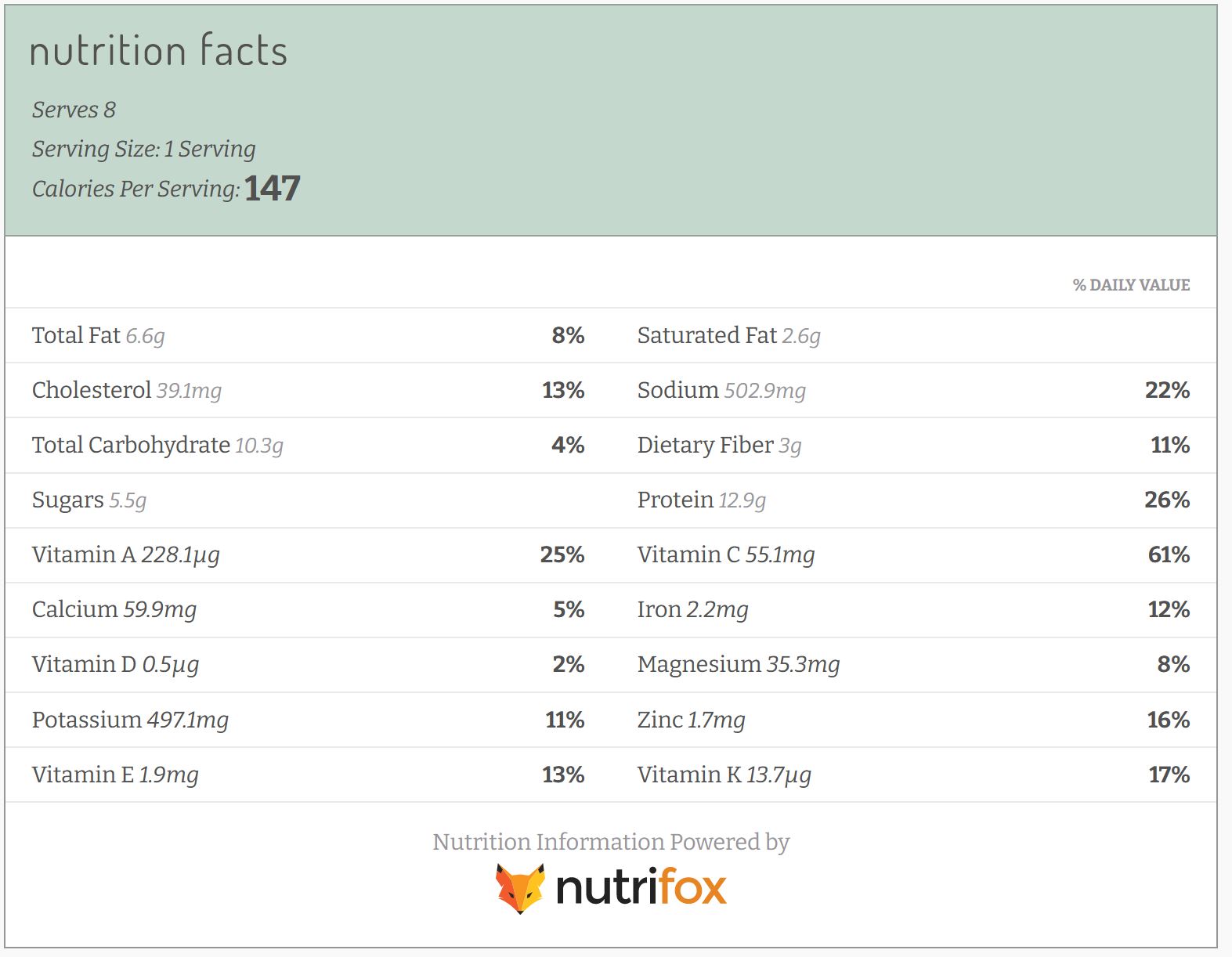Click the Protein 26% daily value

point(1167,500)
